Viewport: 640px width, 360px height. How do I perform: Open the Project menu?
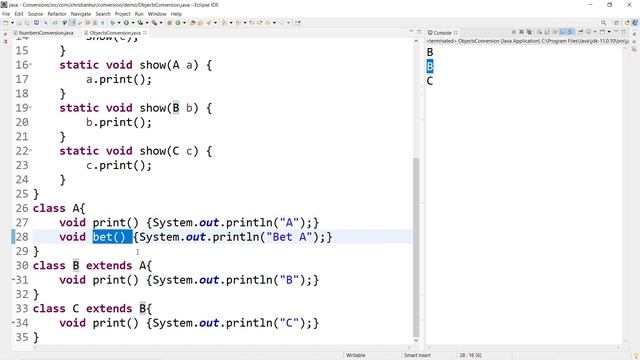pos(122,14)
